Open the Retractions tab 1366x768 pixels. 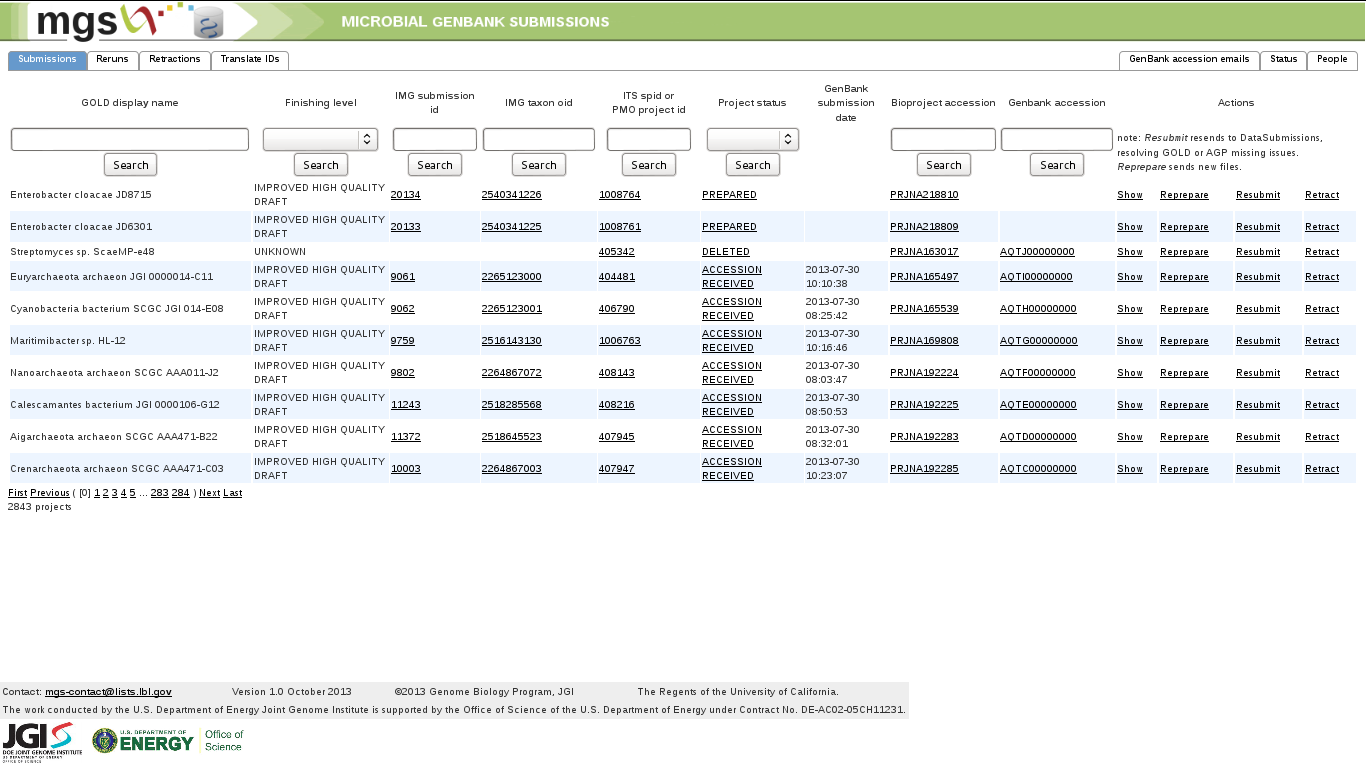coord(175,60)
